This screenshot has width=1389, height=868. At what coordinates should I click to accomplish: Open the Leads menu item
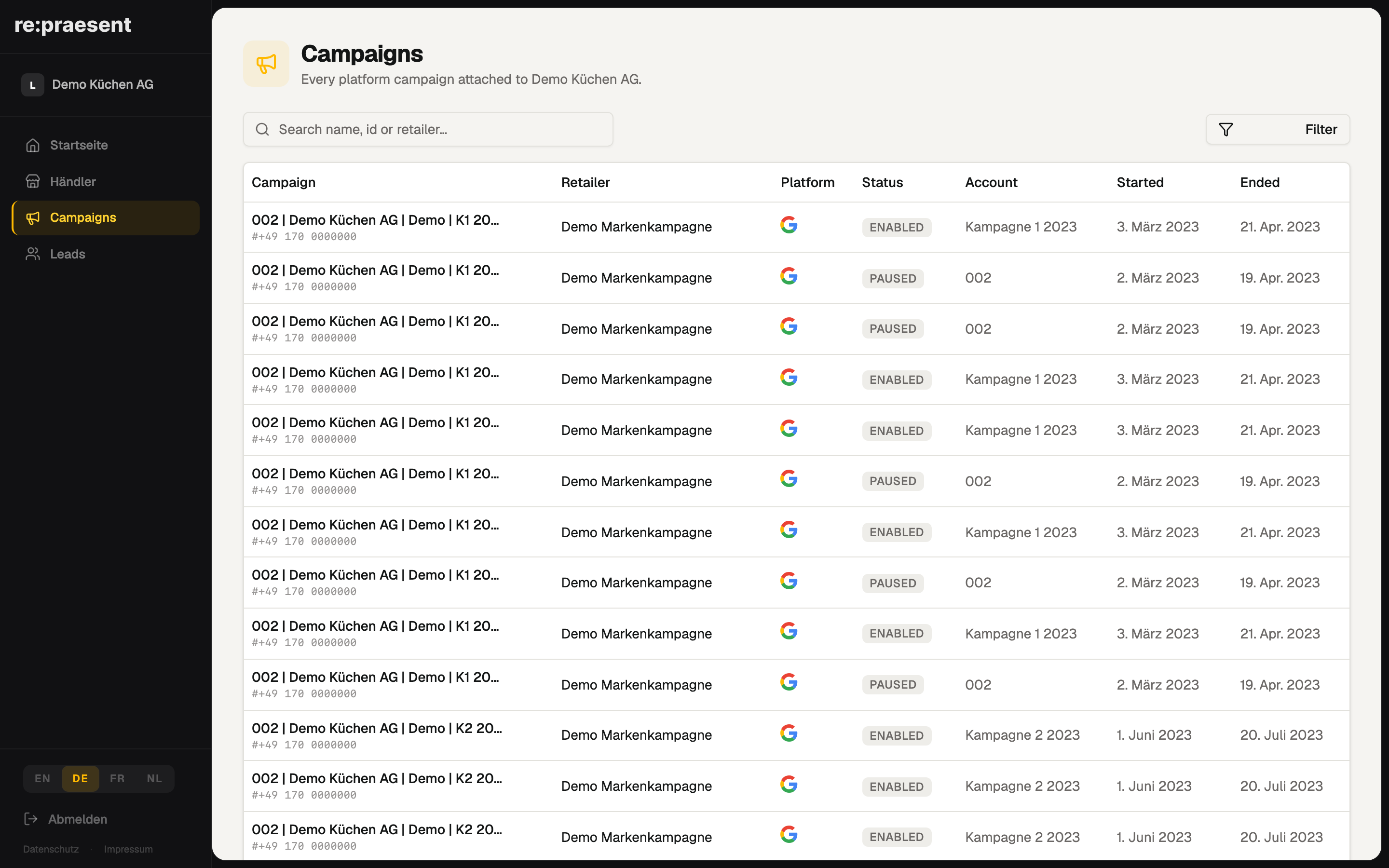pyautogui.click(x=106, y=254)
